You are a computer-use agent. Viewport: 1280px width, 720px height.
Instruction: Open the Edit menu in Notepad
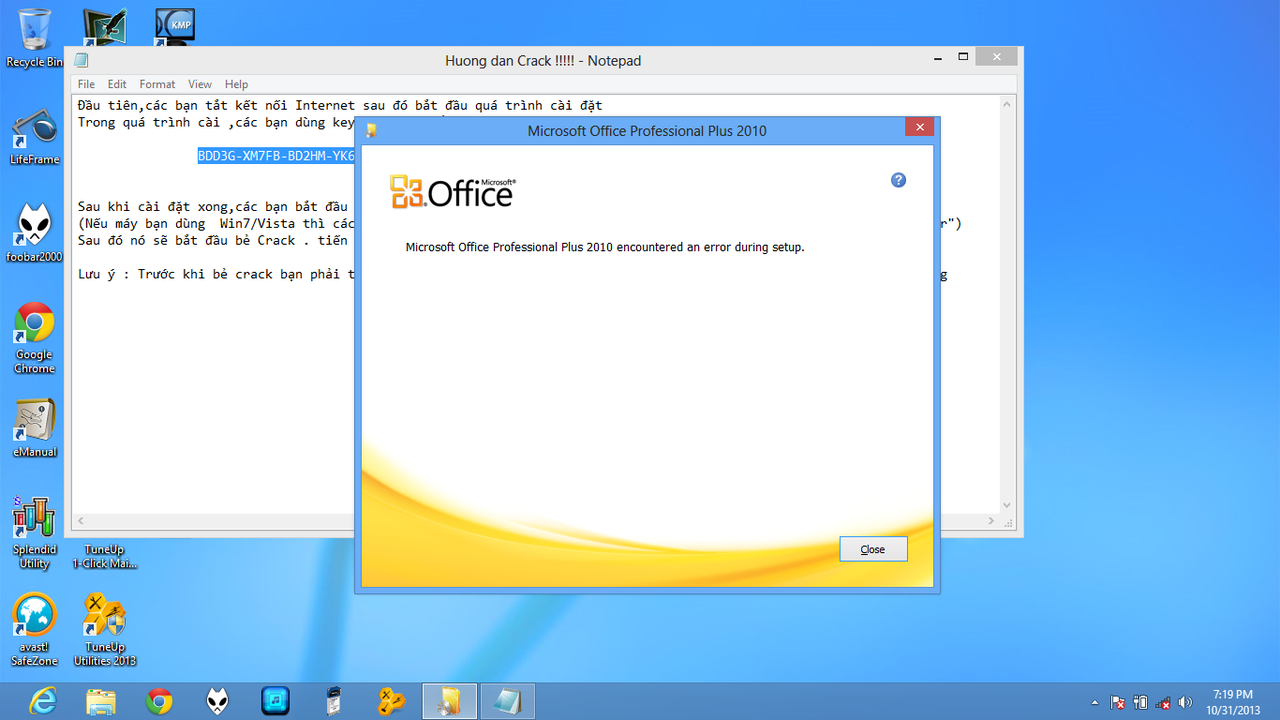click(117, 84)
